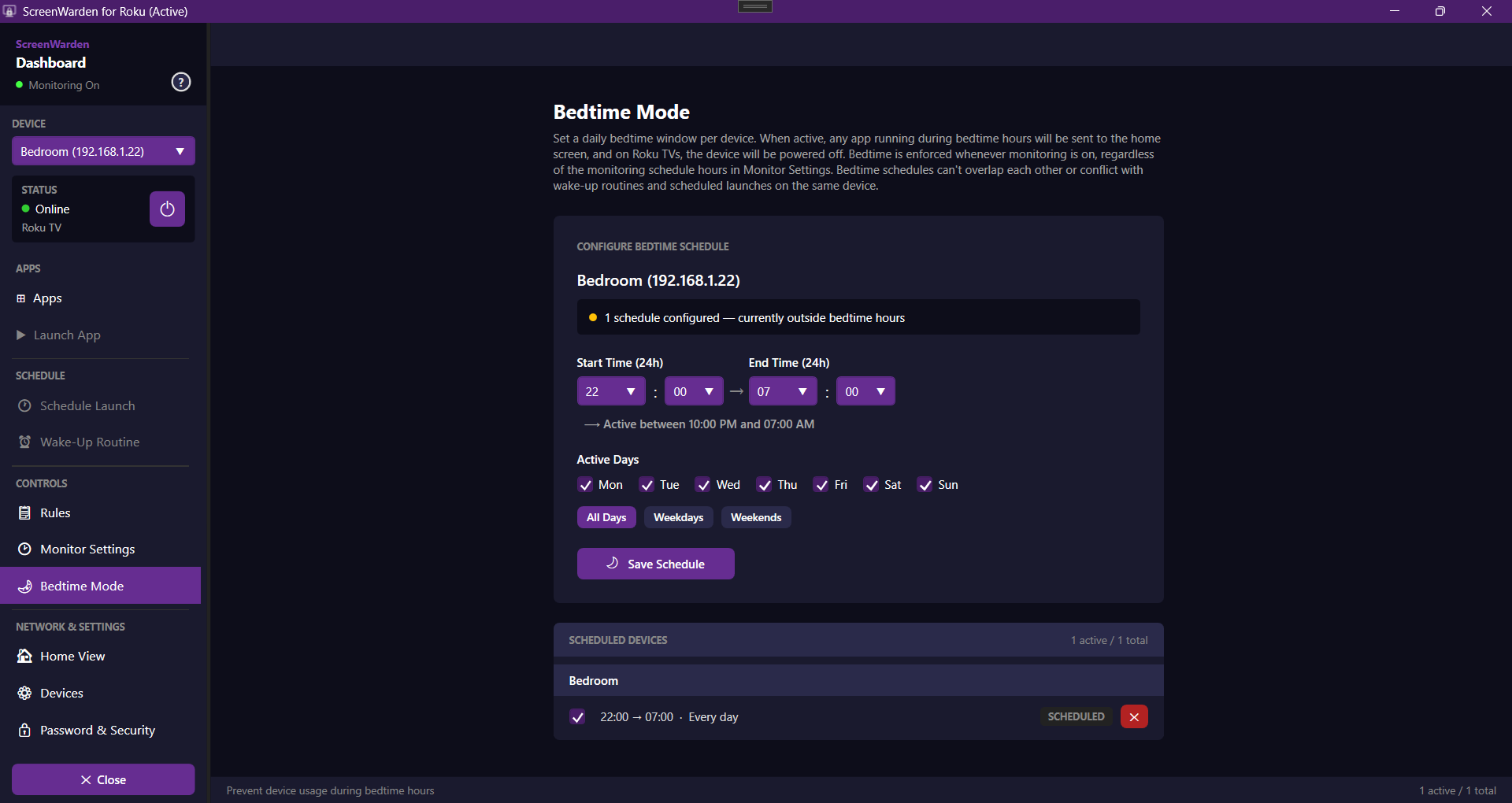Toggle the Fri checkbox

tap(821, 485)
